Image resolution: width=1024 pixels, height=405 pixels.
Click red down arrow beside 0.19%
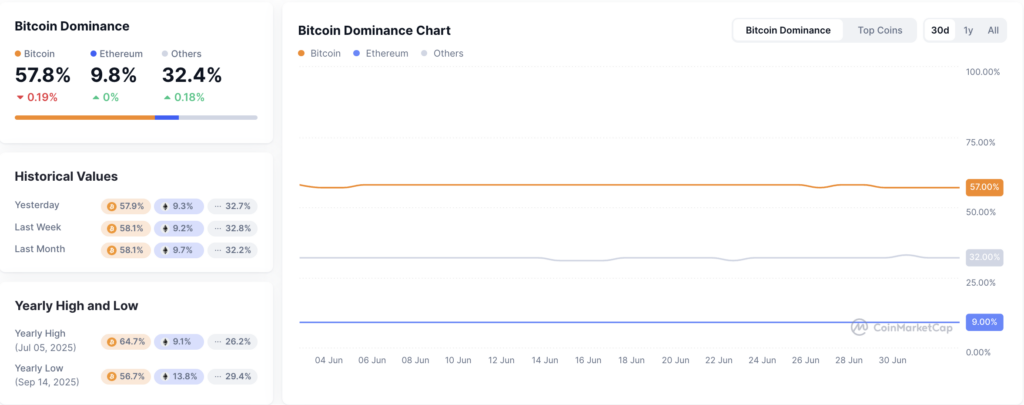tap(20, 97)
